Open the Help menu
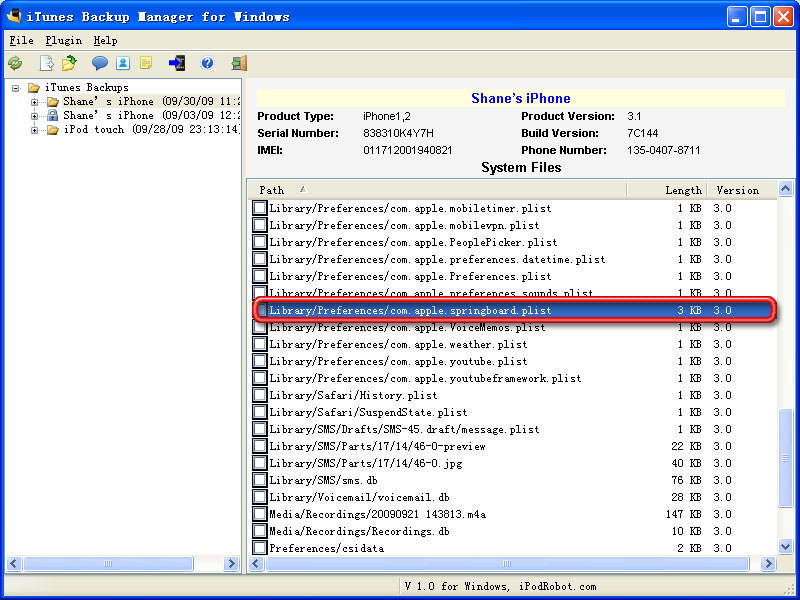 pyautogui.click(x=105, y=40)
